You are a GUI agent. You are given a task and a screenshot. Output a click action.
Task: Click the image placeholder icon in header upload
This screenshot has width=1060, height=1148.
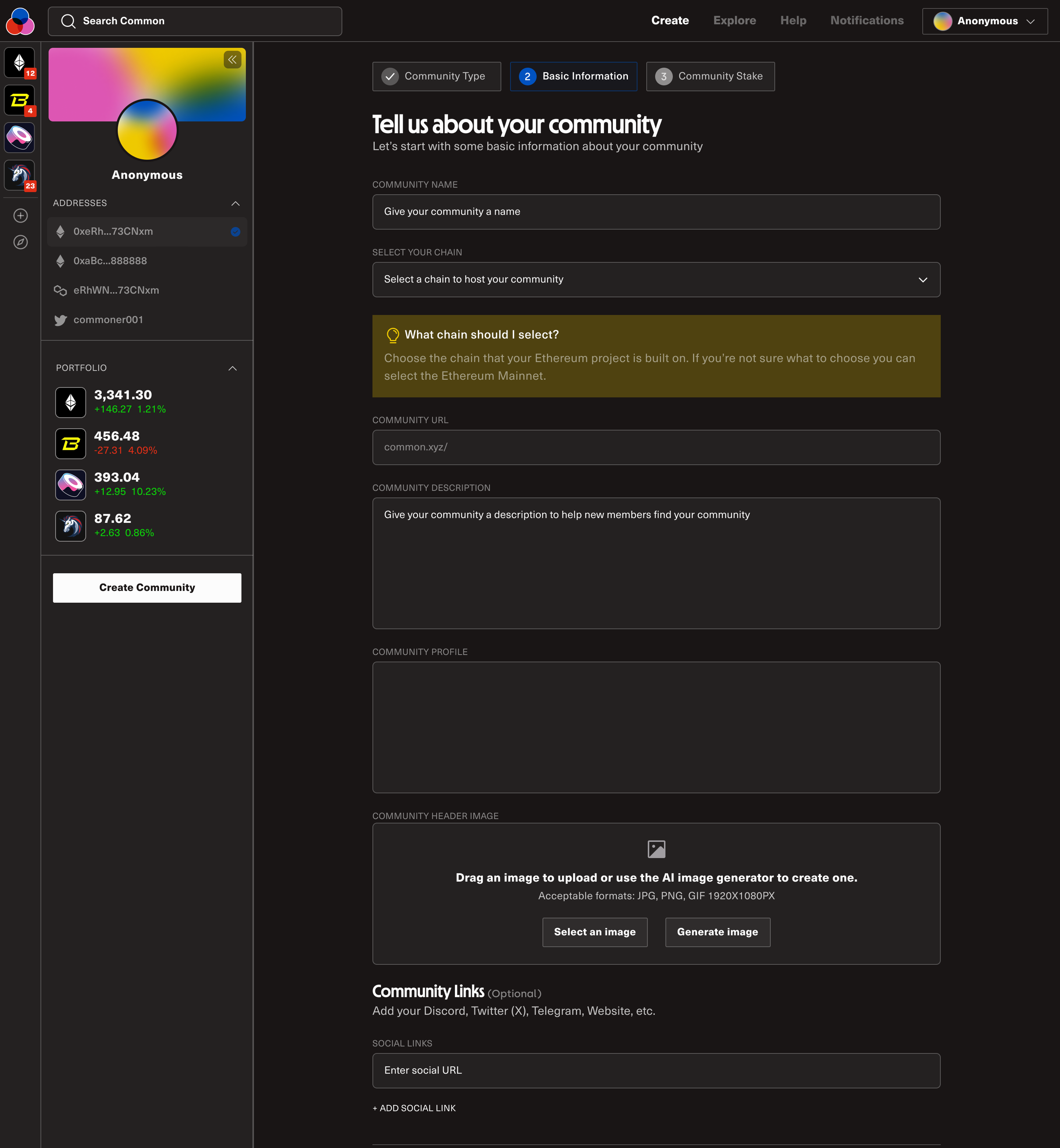[656, 849]
